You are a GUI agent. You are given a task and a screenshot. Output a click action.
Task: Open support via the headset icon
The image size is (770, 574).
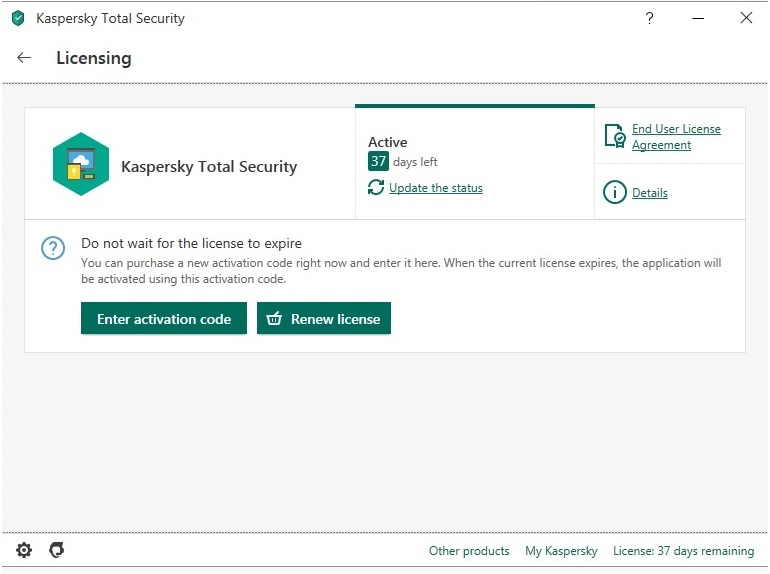coord(57,550)
